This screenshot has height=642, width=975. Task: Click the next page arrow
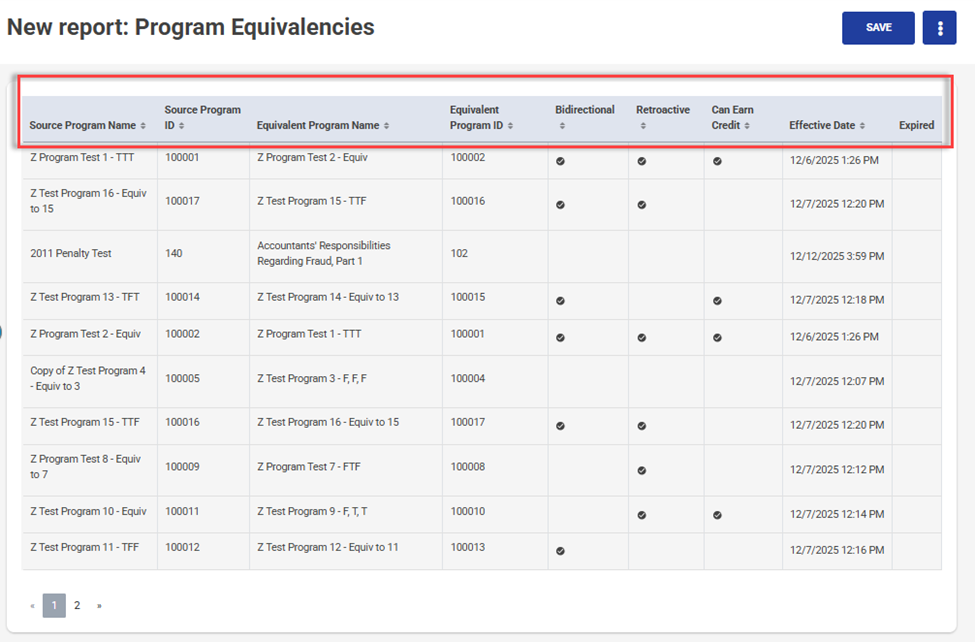click(x=99, y=605)
